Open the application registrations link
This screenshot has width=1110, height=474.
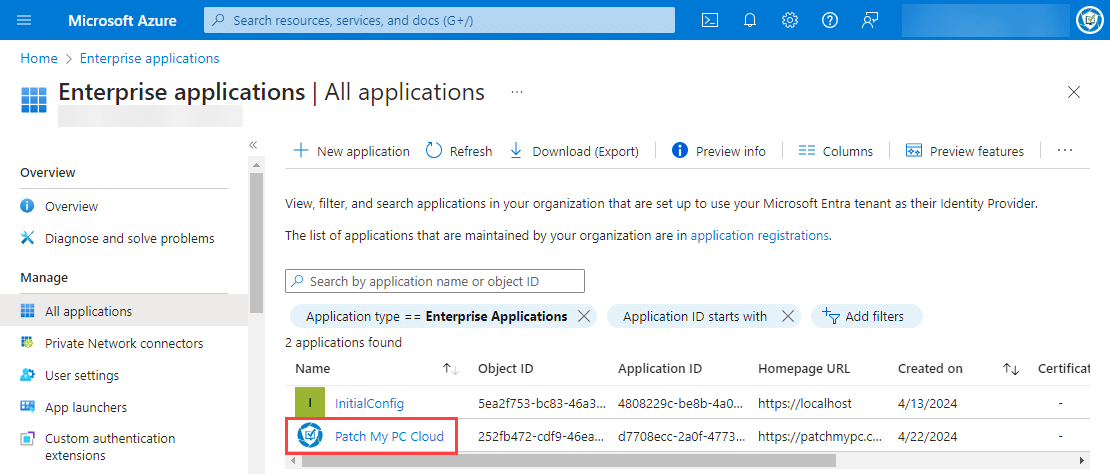click(x=759, y=236)
